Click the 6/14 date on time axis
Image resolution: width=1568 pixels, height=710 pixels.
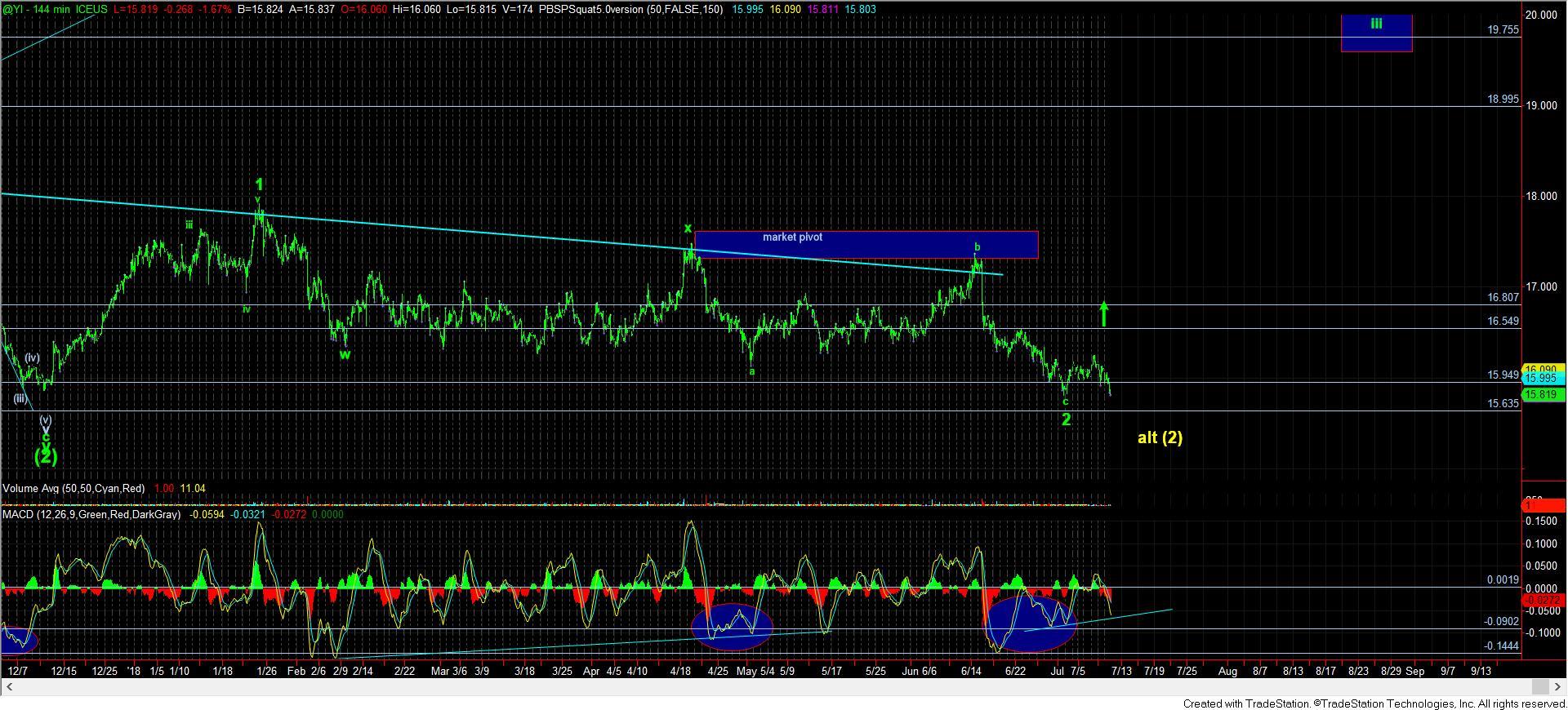pos(971,671)
